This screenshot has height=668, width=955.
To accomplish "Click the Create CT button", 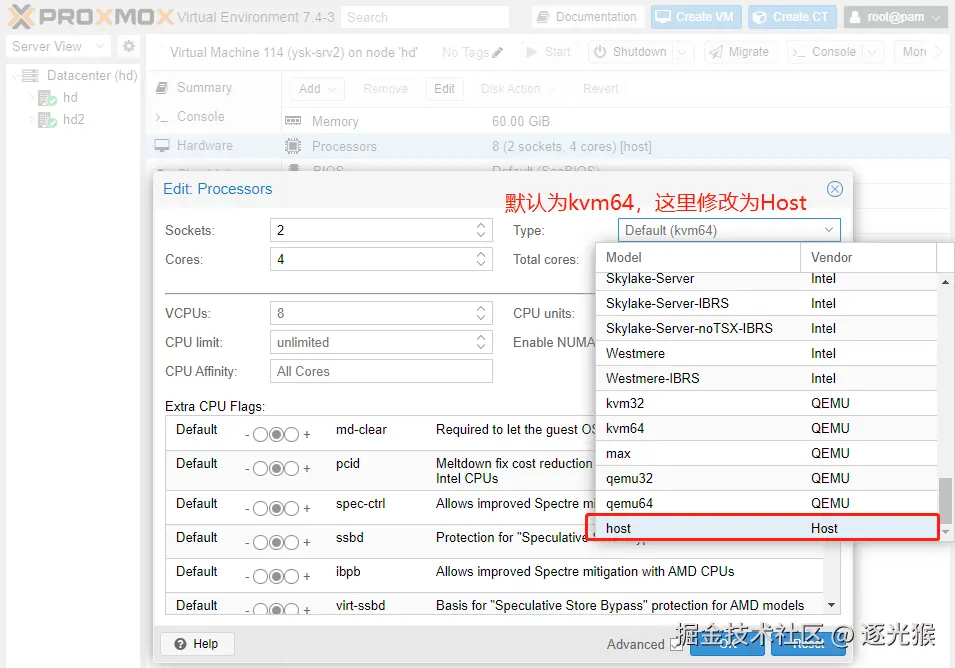I will (792, 17).
